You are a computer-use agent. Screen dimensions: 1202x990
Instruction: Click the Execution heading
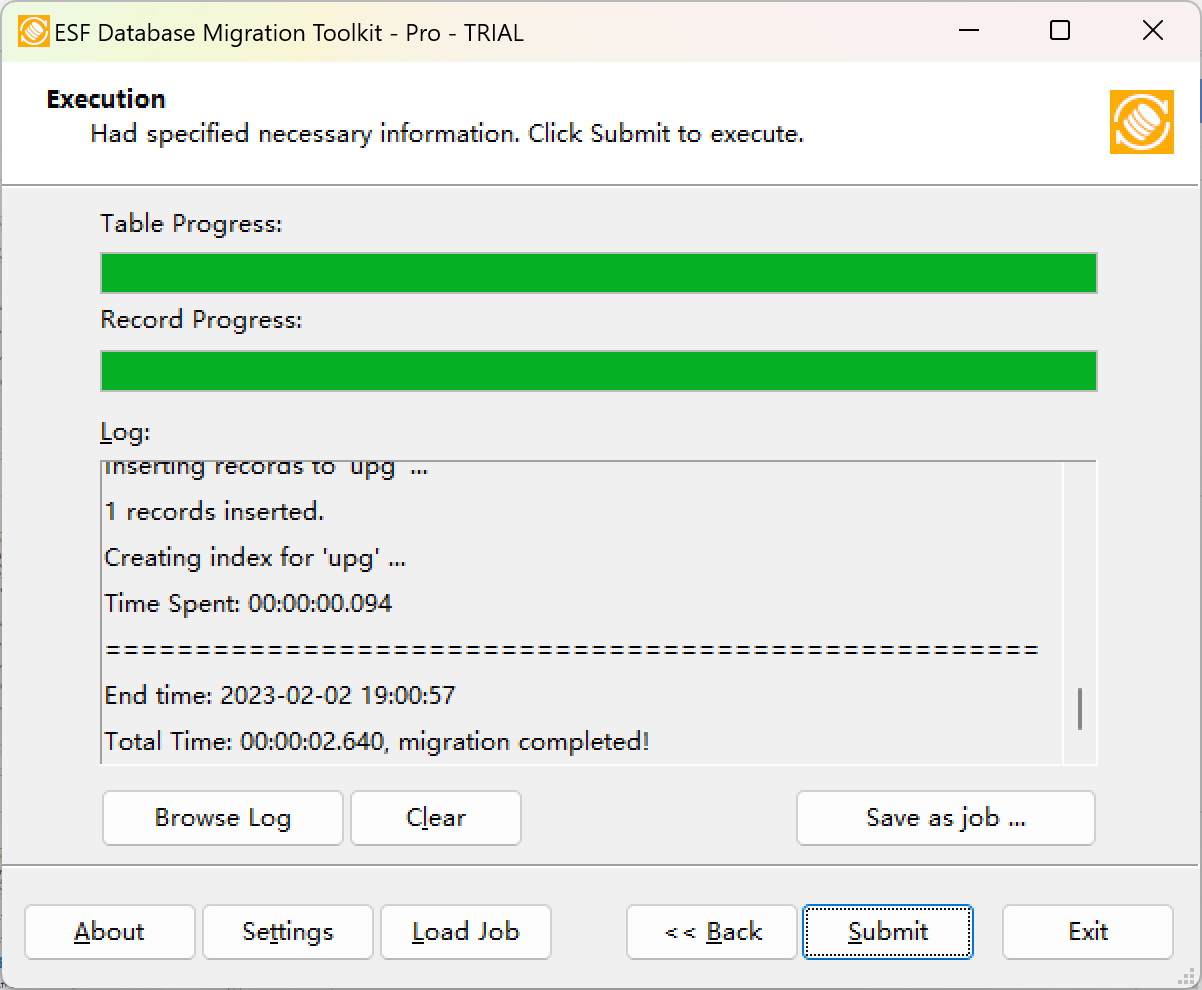[105, 98]
